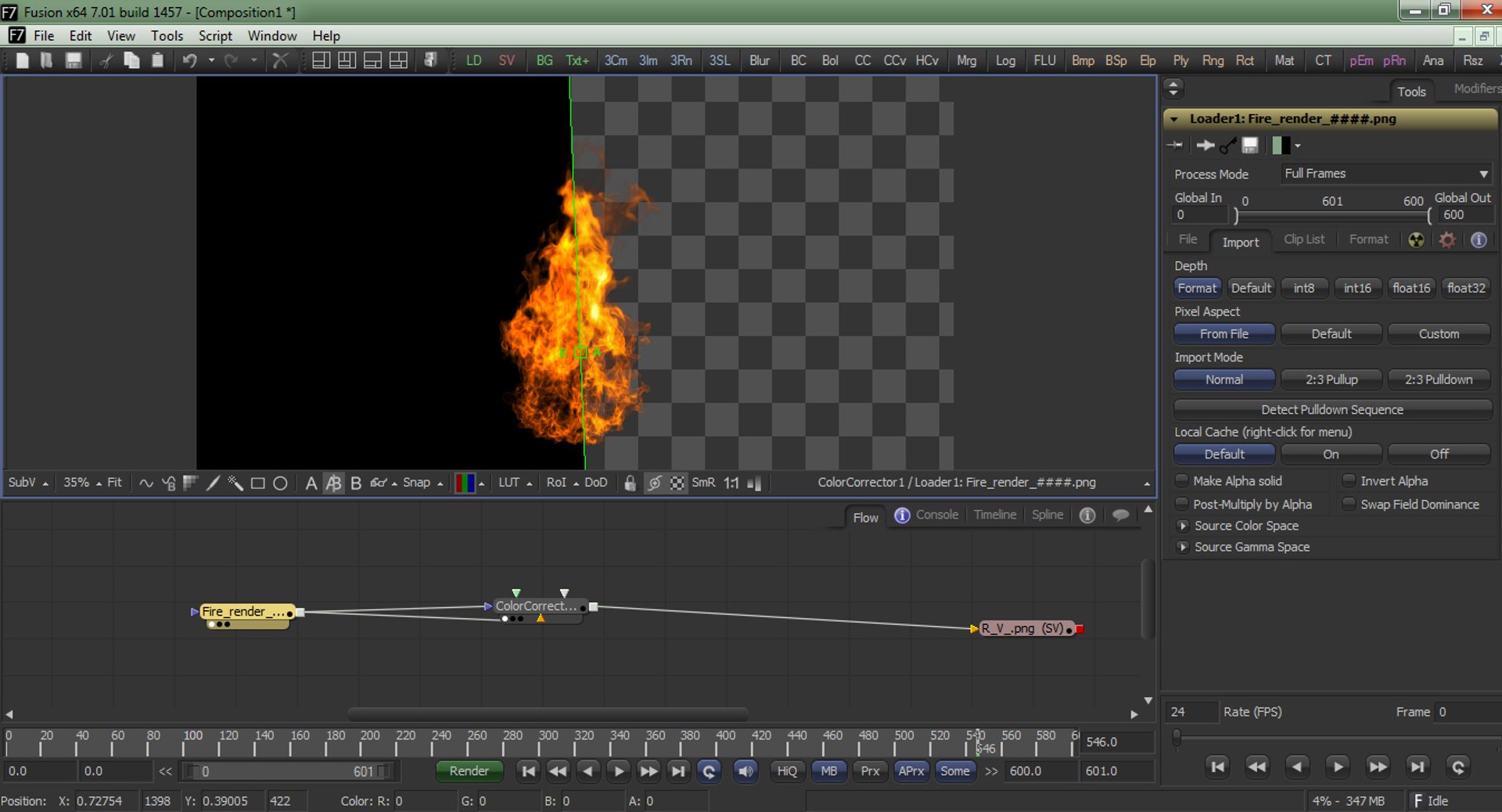Click the save settings disk icon in Loader1
This screenshot has height=812, width=1502.
[x=1250, y=146]
